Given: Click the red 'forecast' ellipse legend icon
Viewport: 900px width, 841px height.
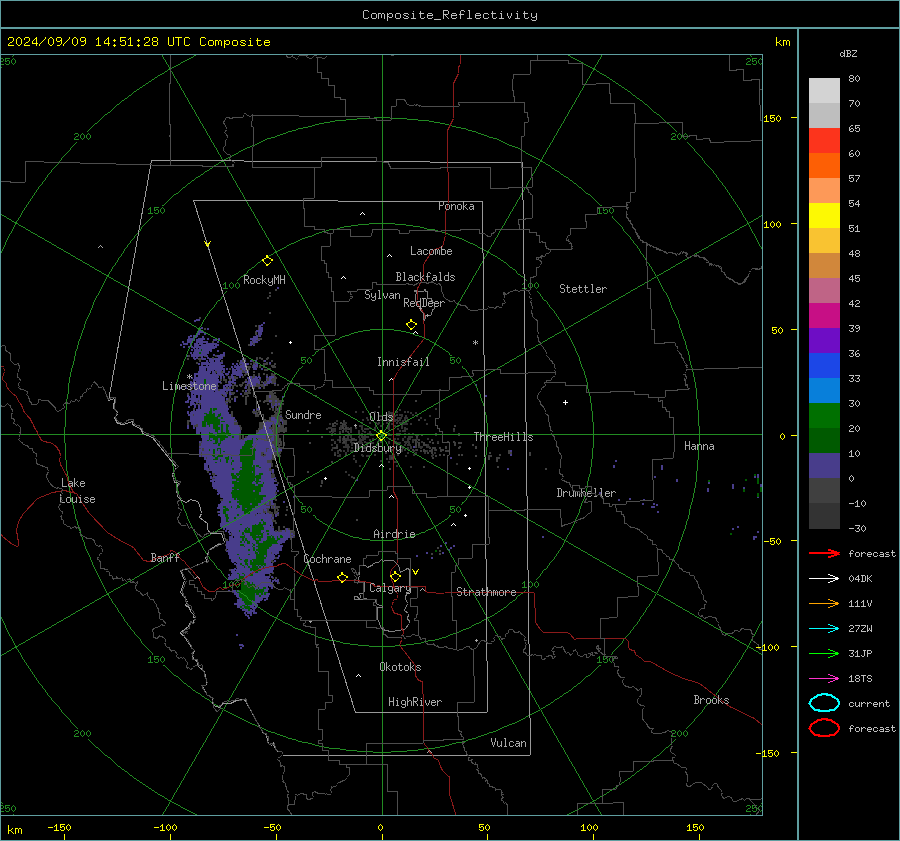Looking at the screenshot, I should (824, 728).
